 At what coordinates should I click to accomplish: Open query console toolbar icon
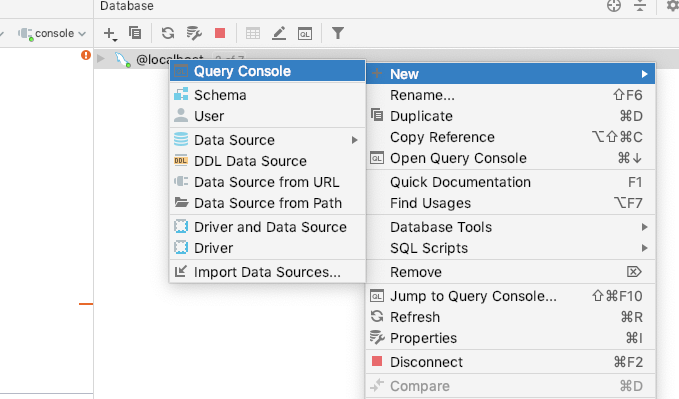pyautogui.click(x=305, y=33)
